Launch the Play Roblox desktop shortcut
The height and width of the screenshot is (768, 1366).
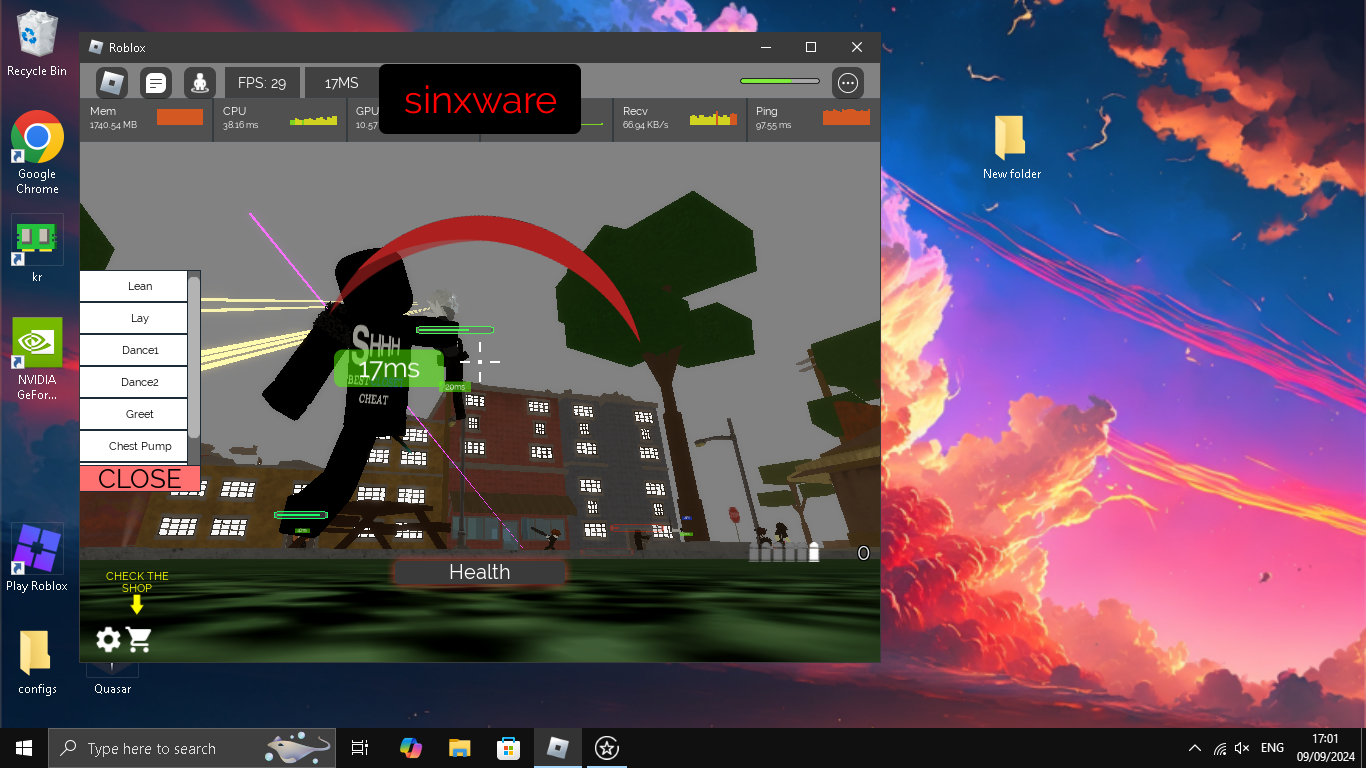pyautogui.click(x=37, y=557)
